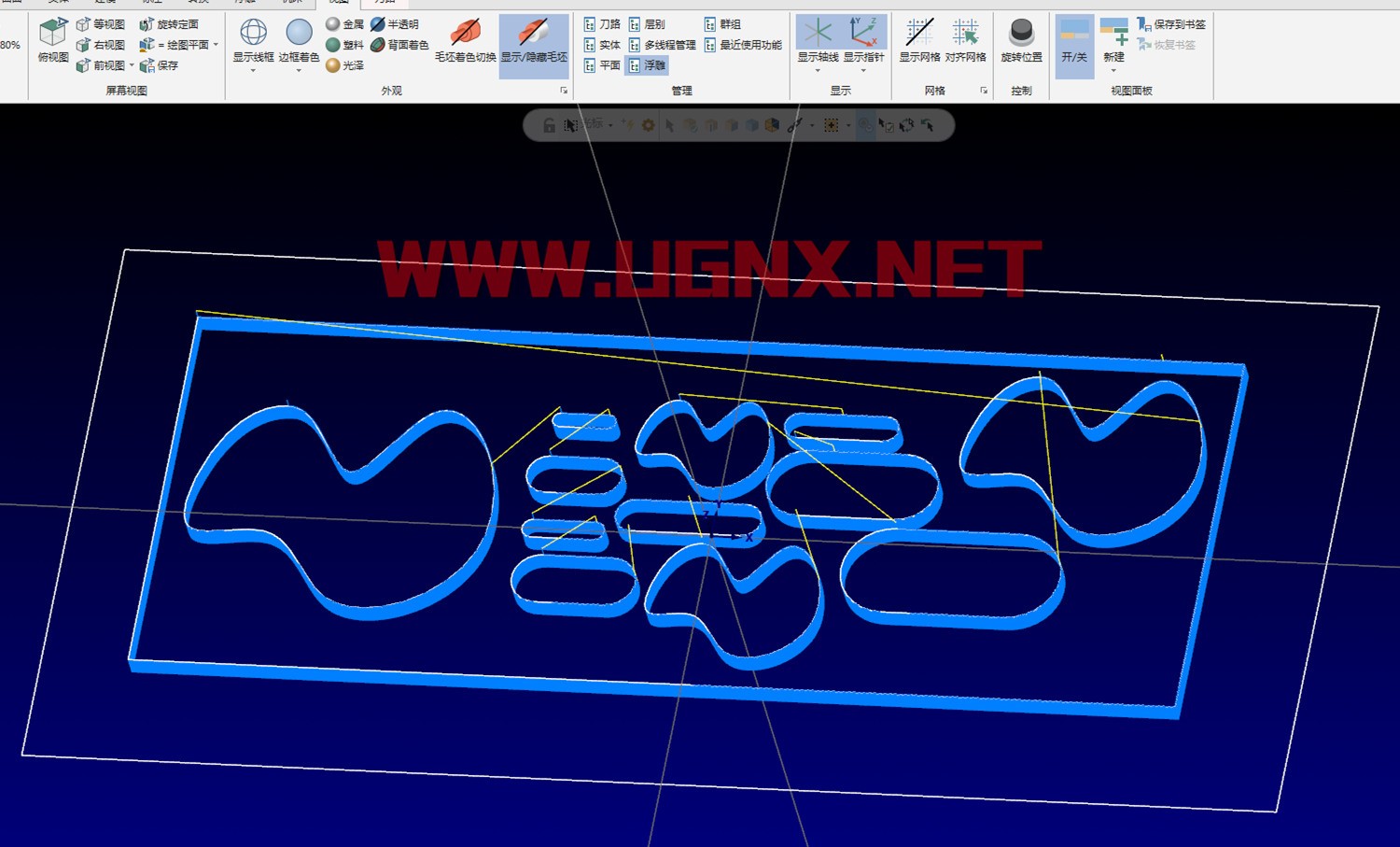1400x847 pixels.
Task: Toggle 最近使用功能 recent functions panel
Action: (743, 45)
